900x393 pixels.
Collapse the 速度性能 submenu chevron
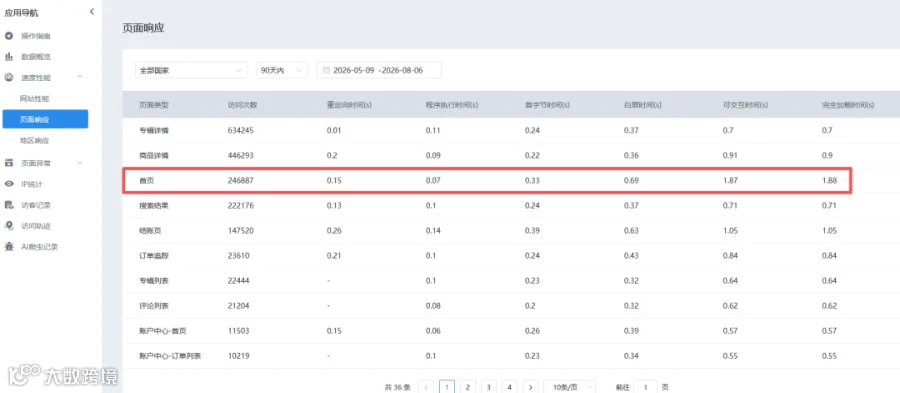coord(80,77)
